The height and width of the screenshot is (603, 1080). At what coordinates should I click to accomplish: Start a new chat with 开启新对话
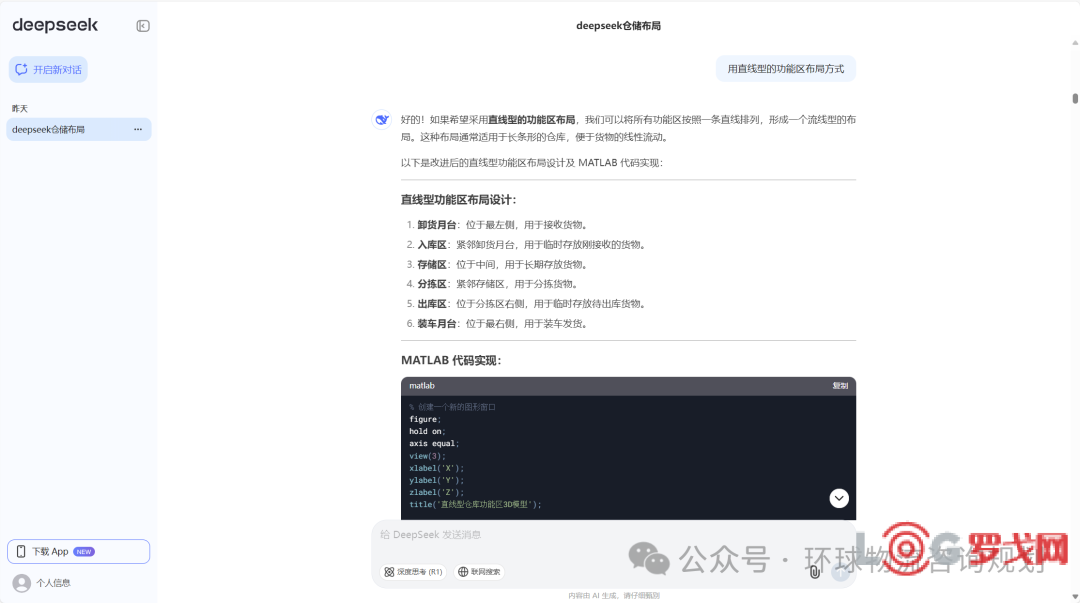point(48,70)
